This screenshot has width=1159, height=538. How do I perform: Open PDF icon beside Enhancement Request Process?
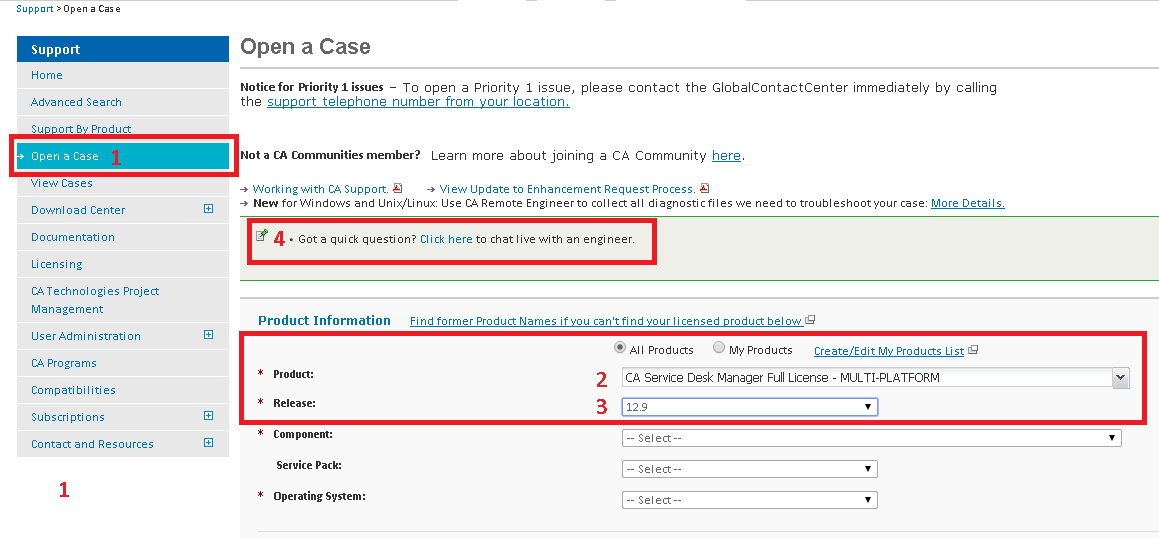click(704, 188)
